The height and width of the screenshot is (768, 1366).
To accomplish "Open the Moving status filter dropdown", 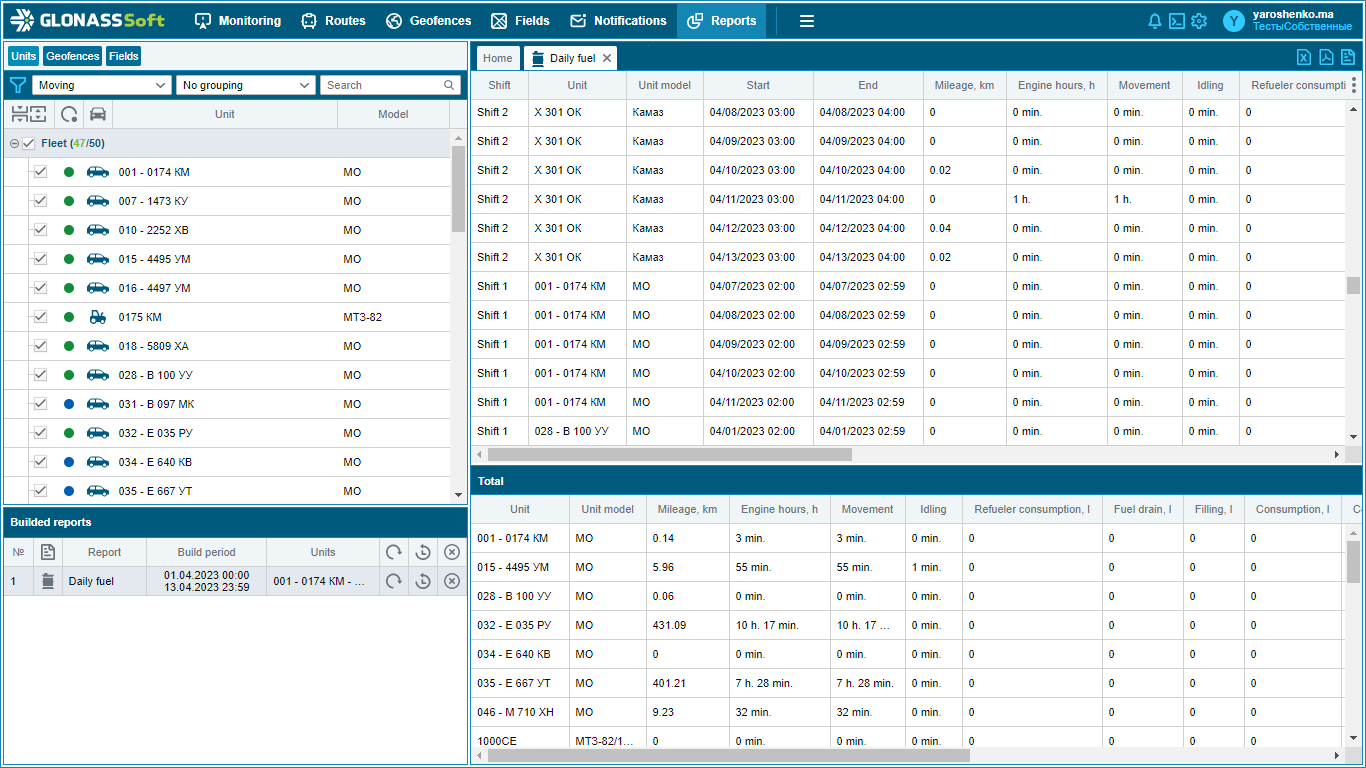I will coord(102,85).
